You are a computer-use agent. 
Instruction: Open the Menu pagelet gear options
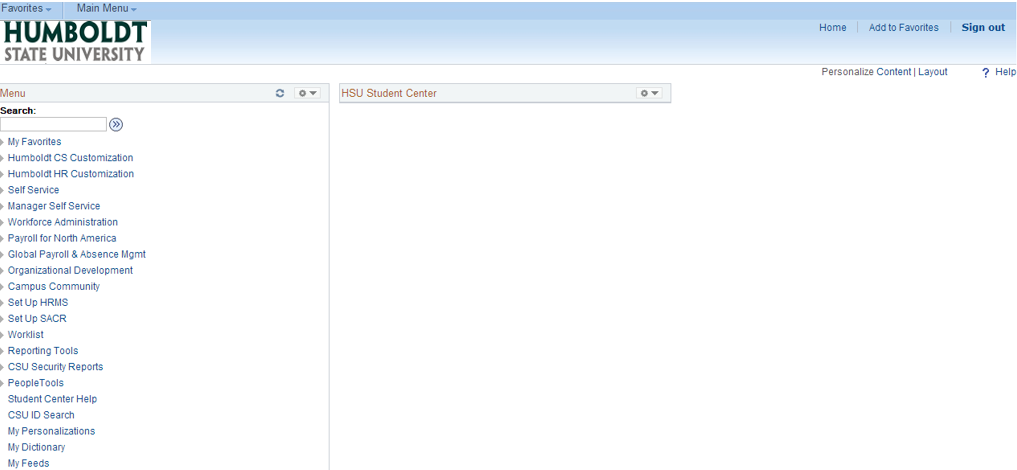point(307,93)
